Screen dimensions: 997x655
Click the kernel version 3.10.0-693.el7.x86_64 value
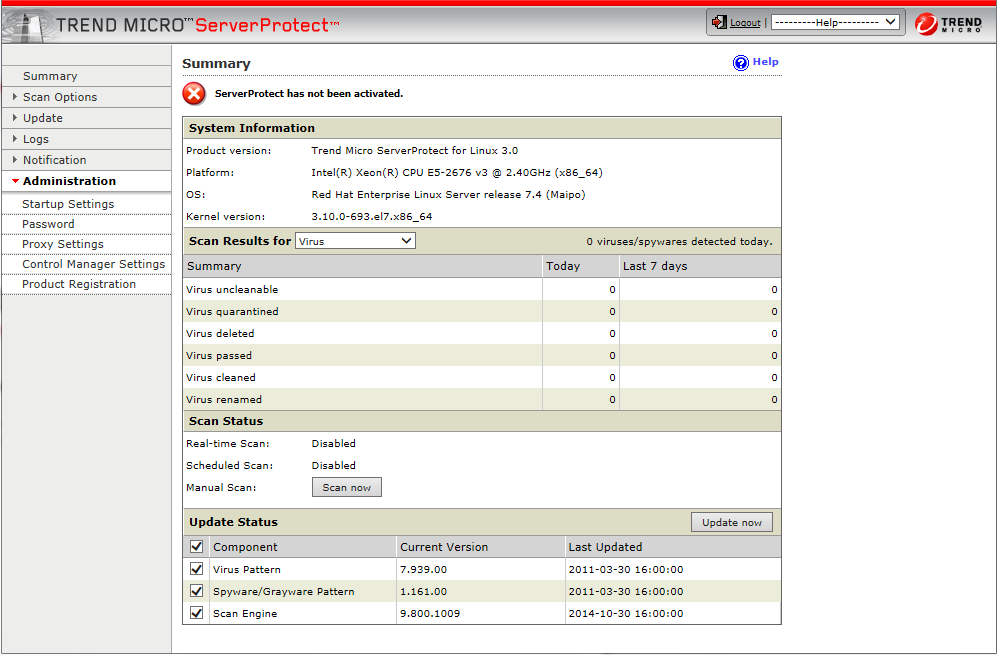tap(372, 216)
